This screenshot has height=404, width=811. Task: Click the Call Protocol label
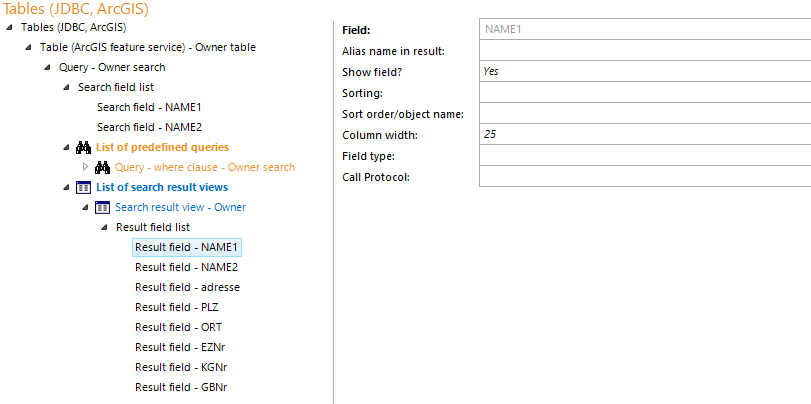pyautogui.click(x=376, y=177)
